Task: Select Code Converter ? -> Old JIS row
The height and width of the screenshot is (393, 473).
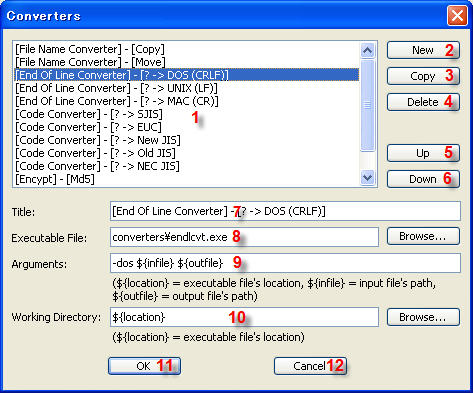Action: click(187, 153)
